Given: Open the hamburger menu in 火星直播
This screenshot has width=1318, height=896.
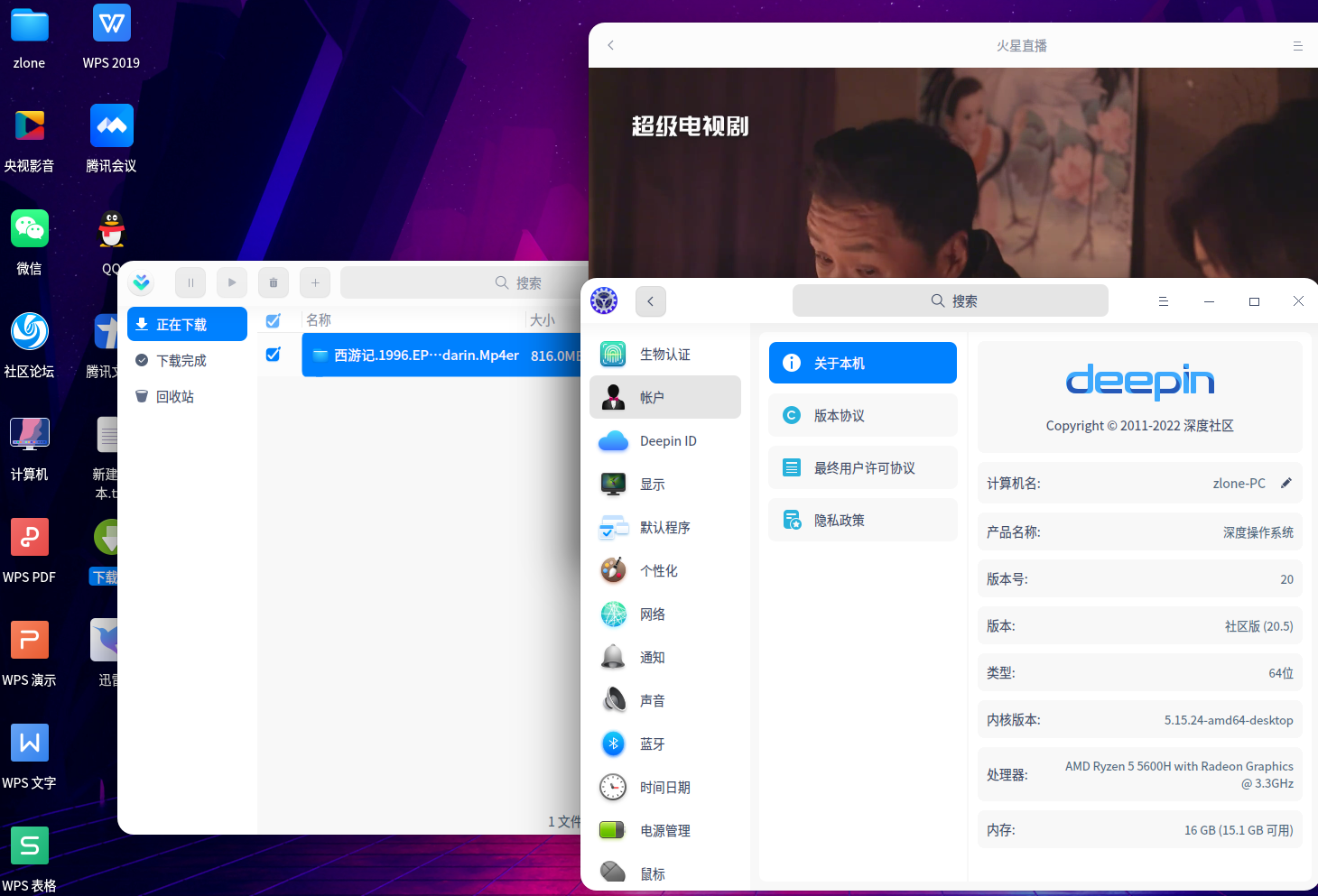Looking at the screenshot, I should (x=1298, y=45).
